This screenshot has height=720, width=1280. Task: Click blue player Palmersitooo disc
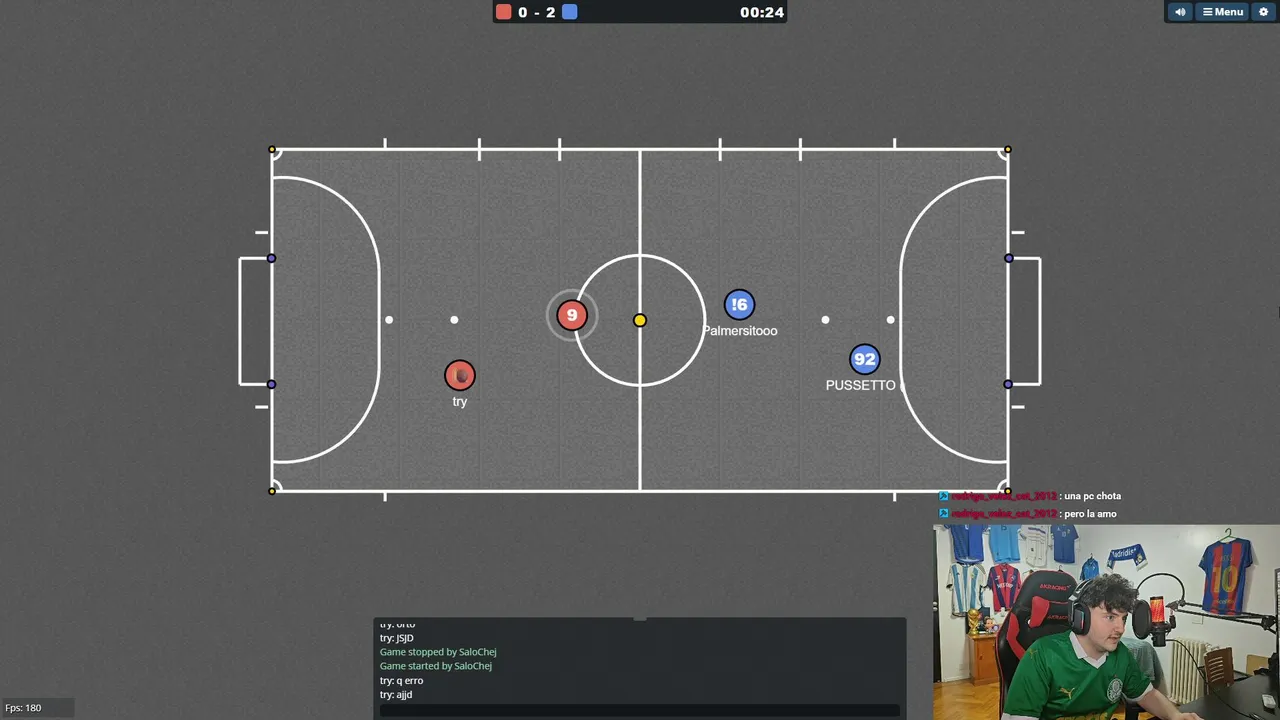coord(739,305)
